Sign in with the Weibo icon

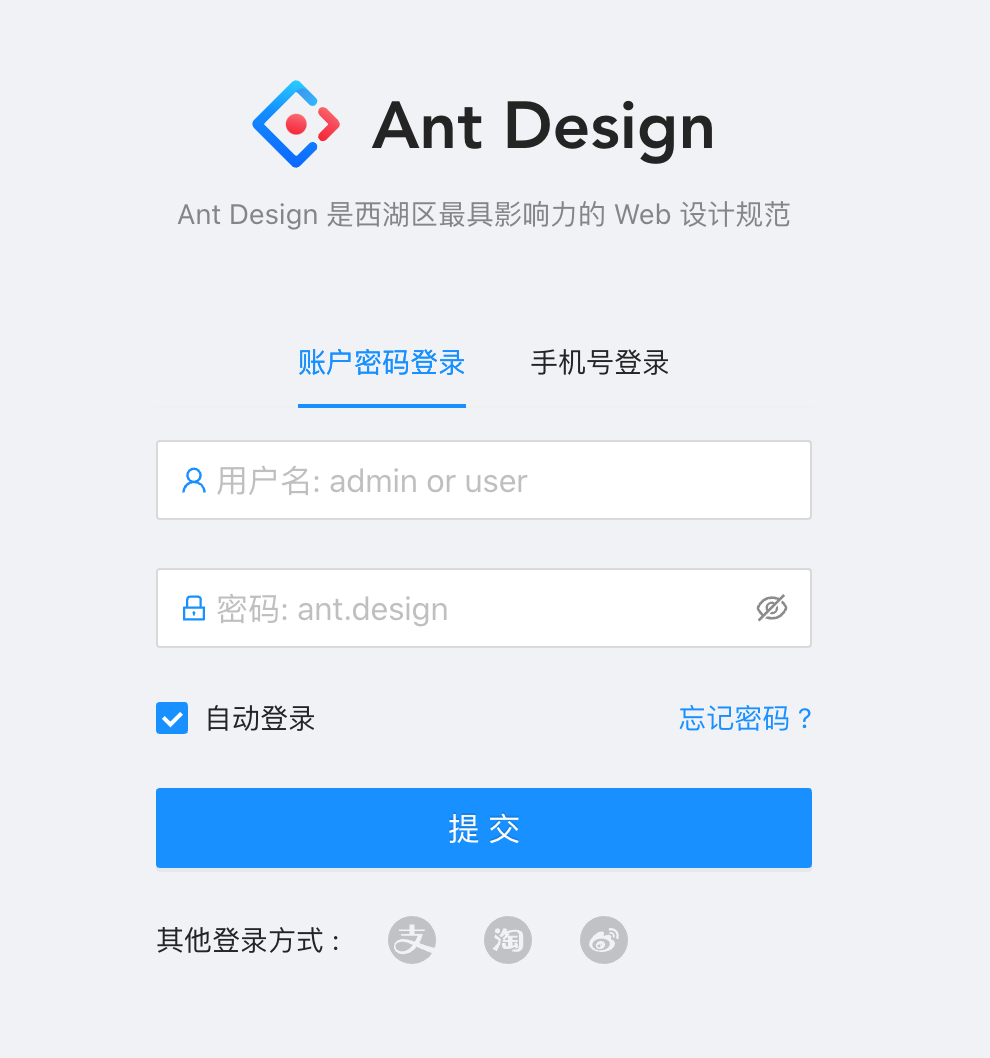click(604, 940)
